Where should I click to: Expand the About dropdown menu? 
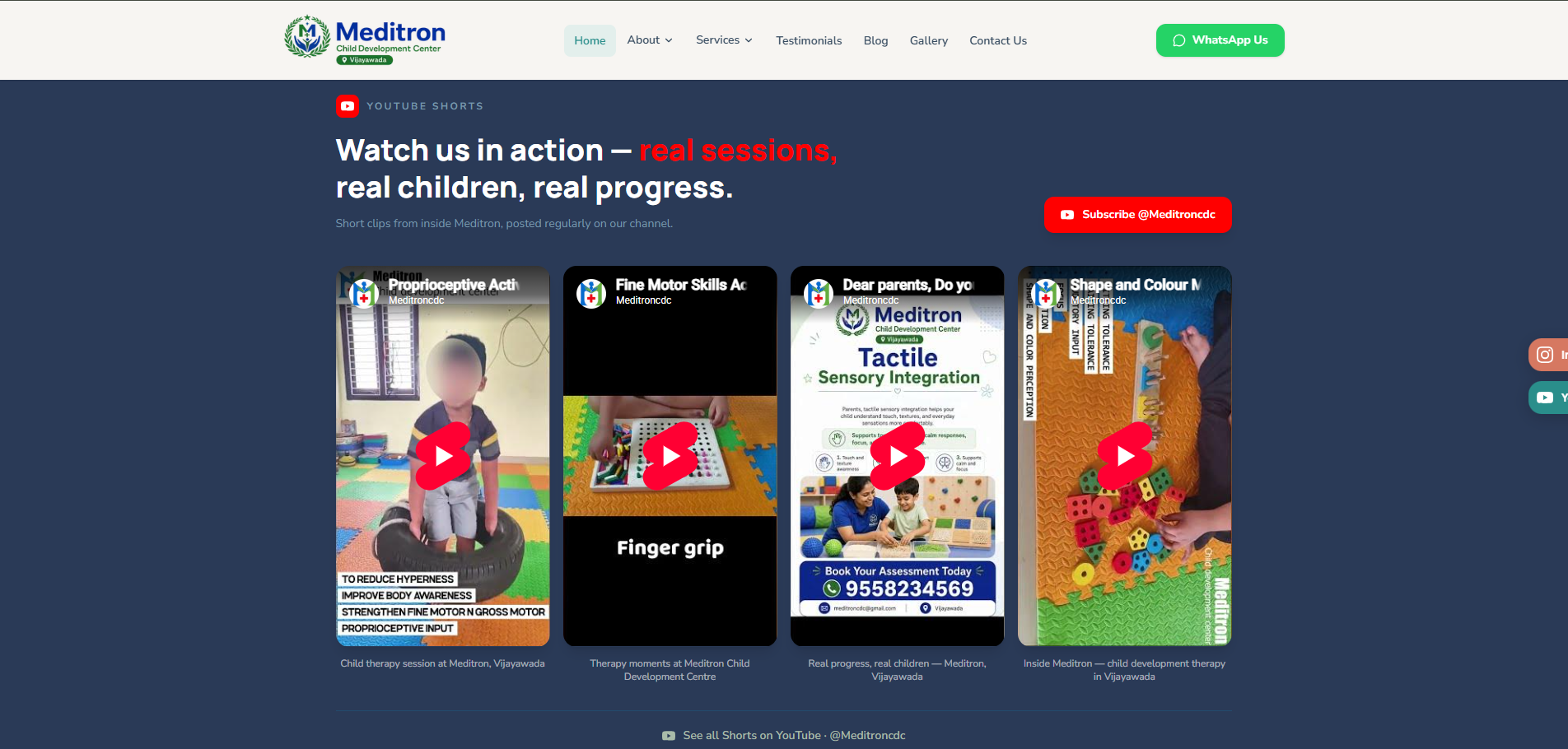pyautogui.click(x=650, y=40)
